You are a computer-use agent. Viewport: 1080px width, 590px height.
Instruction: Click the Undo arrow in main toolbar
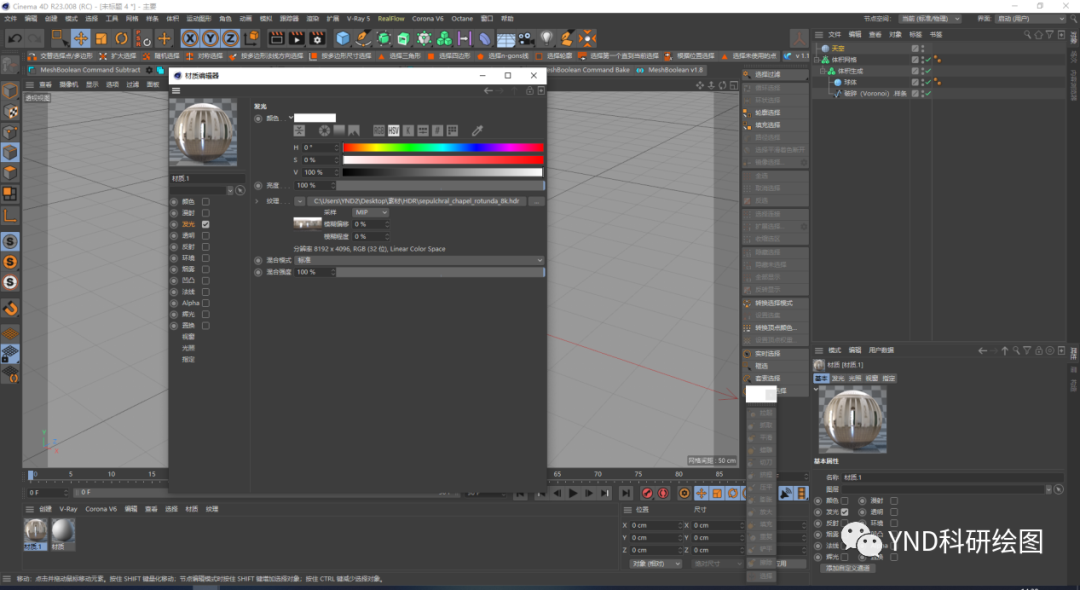(x=14, y=39)
